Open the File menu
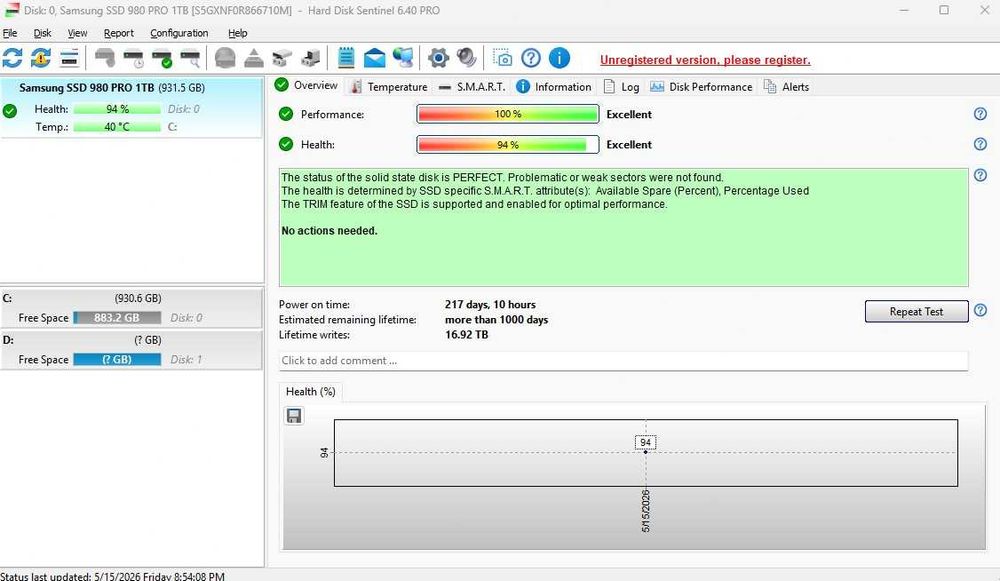The width and height of the screenshot is (1000, 581). [10, 33]
